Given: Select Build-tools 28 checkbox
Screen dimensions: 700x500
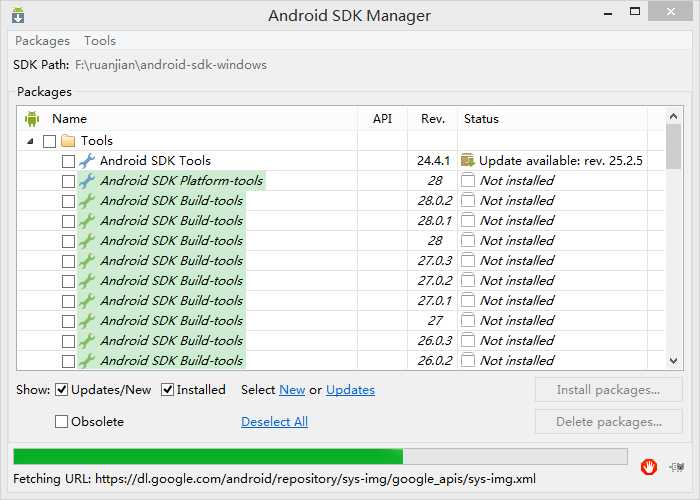Looking at the screenshot, I should coord(68,241).
